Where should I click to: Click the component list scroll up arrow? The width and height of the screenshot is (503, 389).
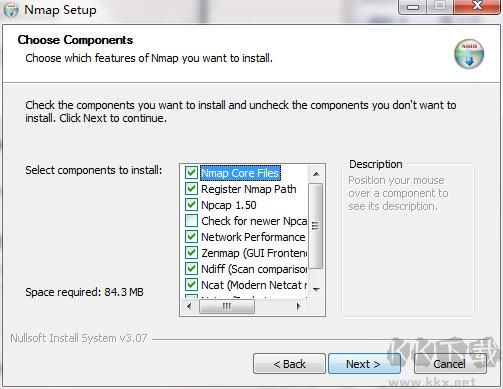coord(316,174)
